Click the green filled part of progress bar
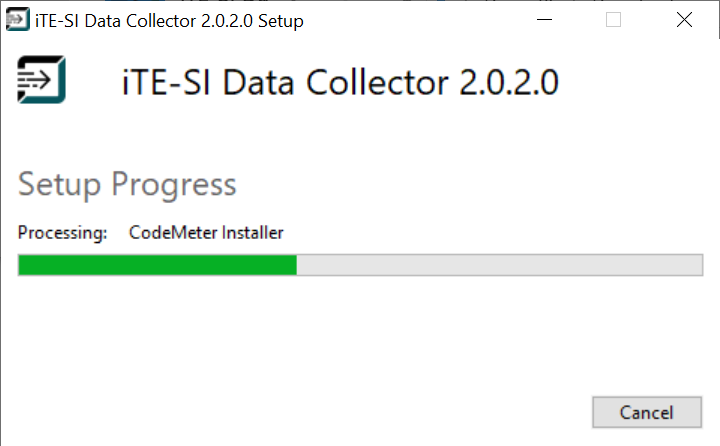Screen dimensions: 720x446 click(157, 265)
